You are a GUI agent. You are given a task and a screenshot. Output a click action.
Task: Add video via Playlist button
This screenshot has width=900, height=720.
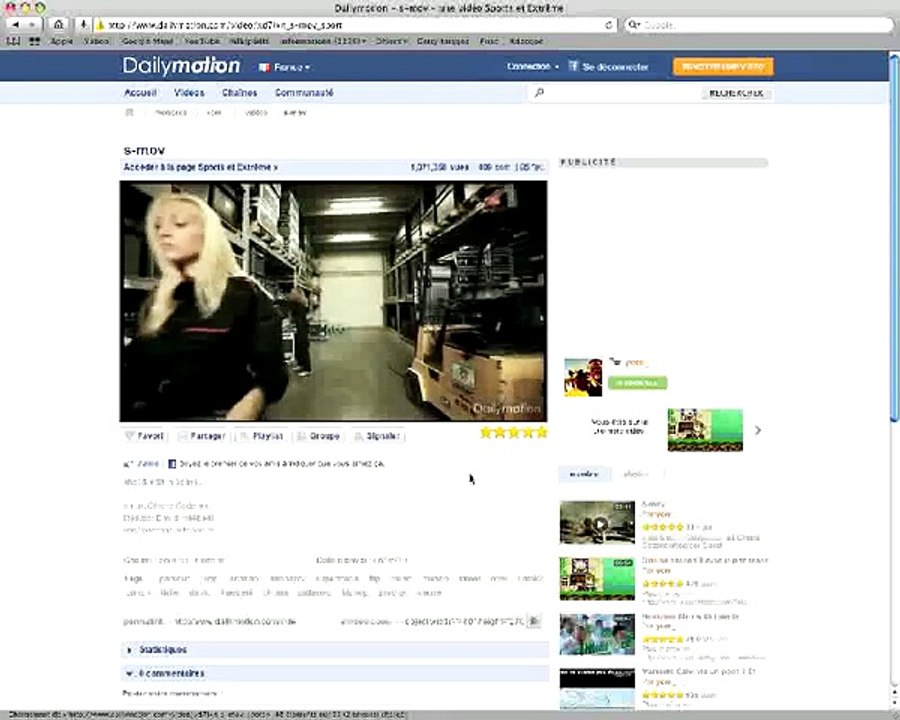tap(262, 436)
